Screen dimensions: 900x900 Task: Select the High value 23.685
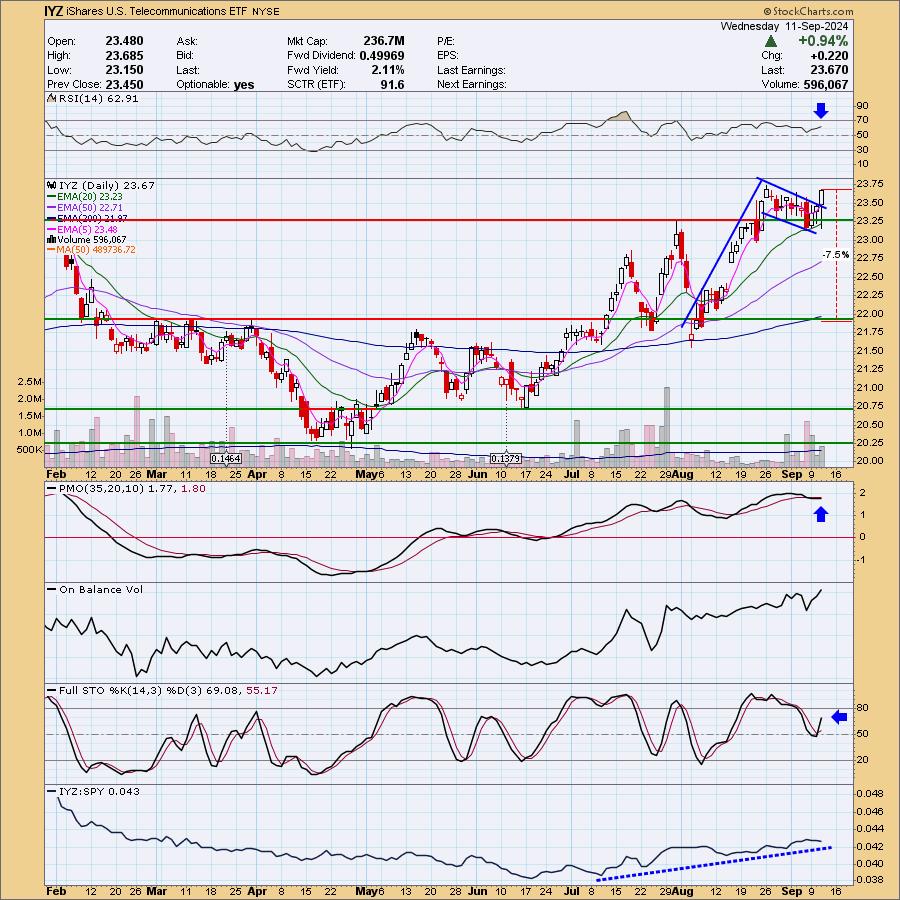tap(124, 55)
